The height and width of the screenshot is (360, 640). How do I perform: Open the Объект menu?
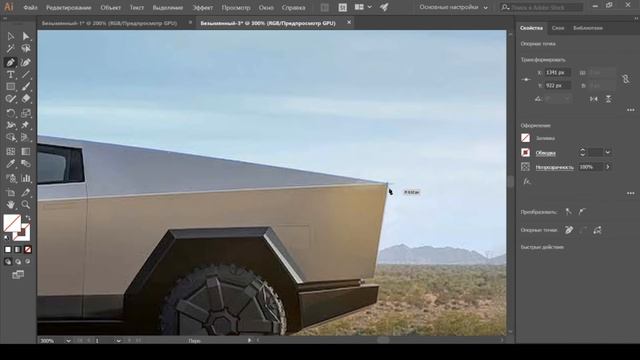111,7
